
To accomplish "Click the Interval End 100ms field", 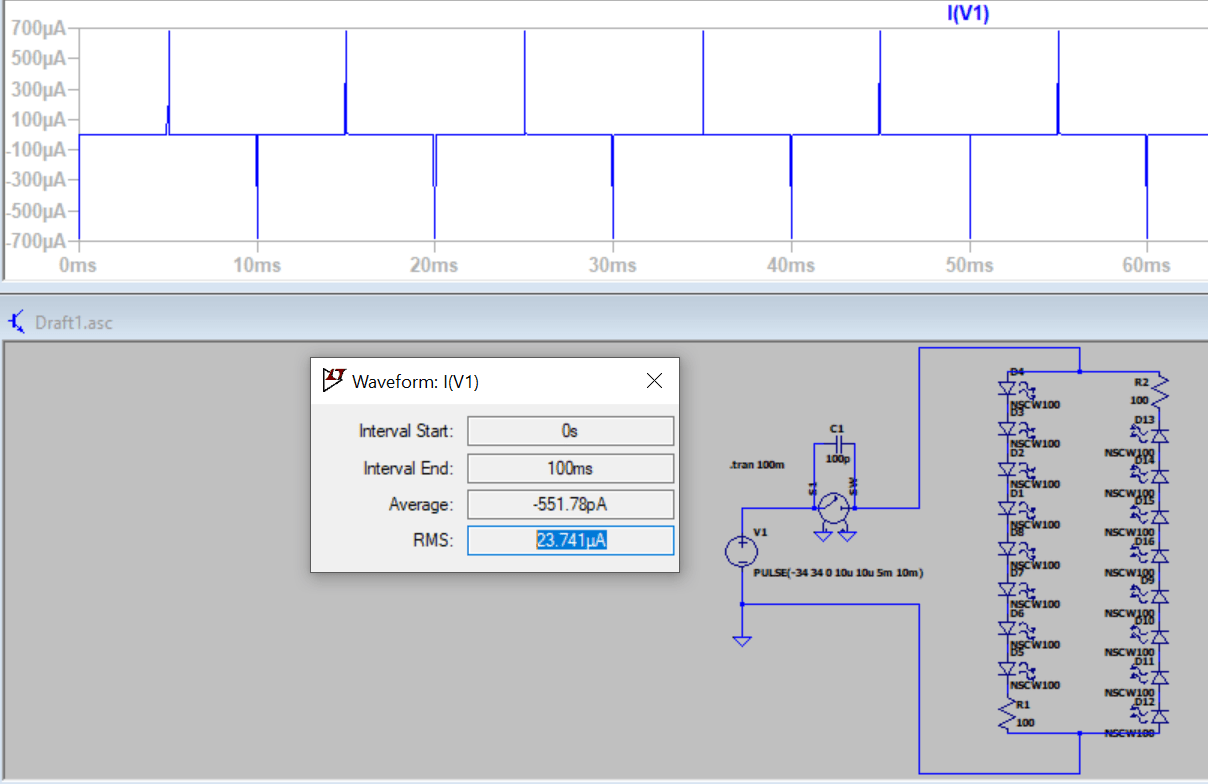I will click(x=570, y=467).
